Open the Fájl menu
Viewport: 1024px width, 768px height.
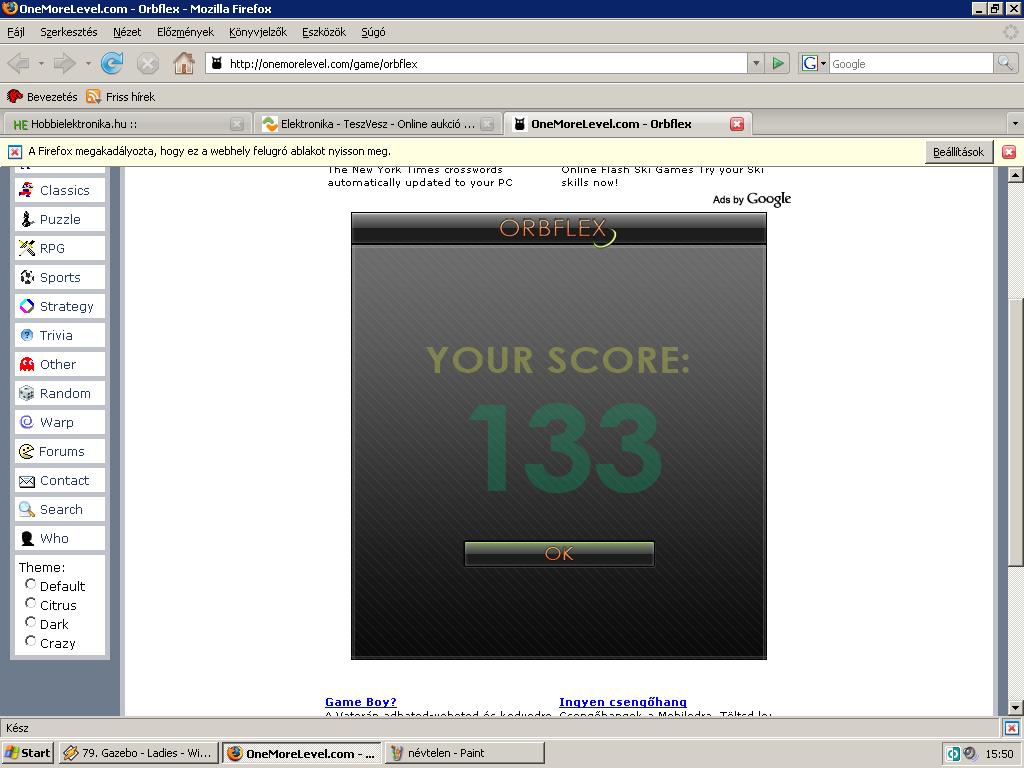[16, 32]
